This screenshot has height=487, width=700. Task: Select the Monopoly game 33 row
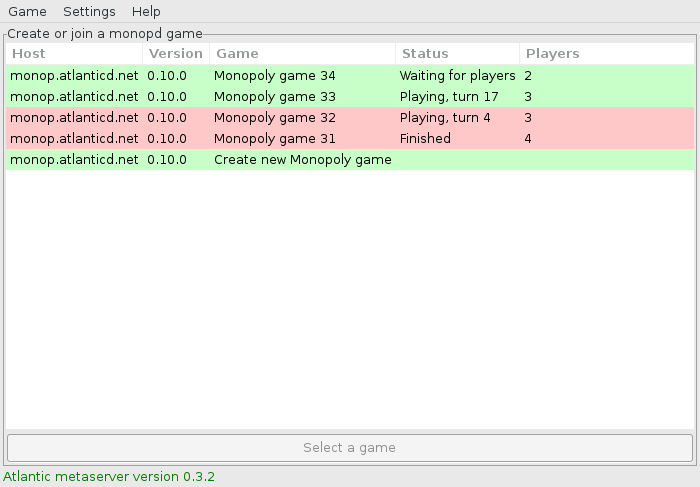click(x=274, y=97)
